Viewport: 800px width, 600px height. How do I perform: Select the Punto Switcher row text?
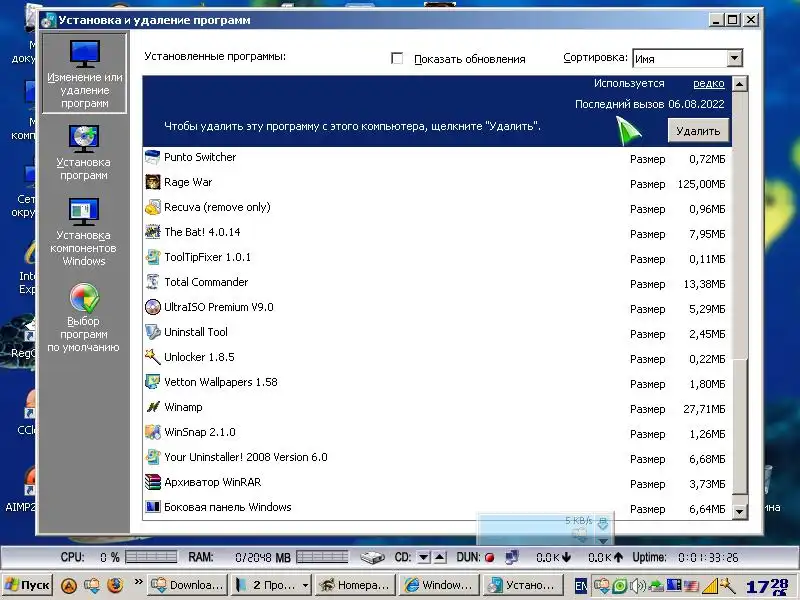point(200,157)
